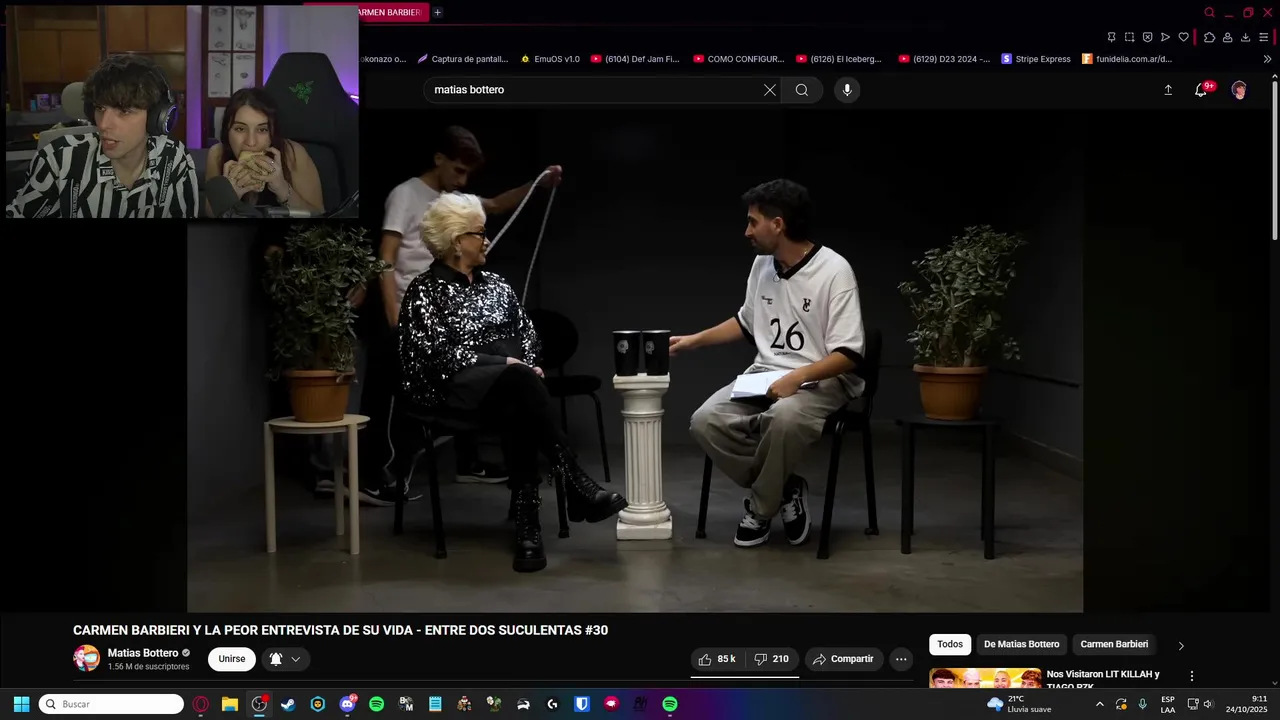Open the EmuOS v1.0 bookmark
This screenshot has width=1280, height=720.
(549, 59)
